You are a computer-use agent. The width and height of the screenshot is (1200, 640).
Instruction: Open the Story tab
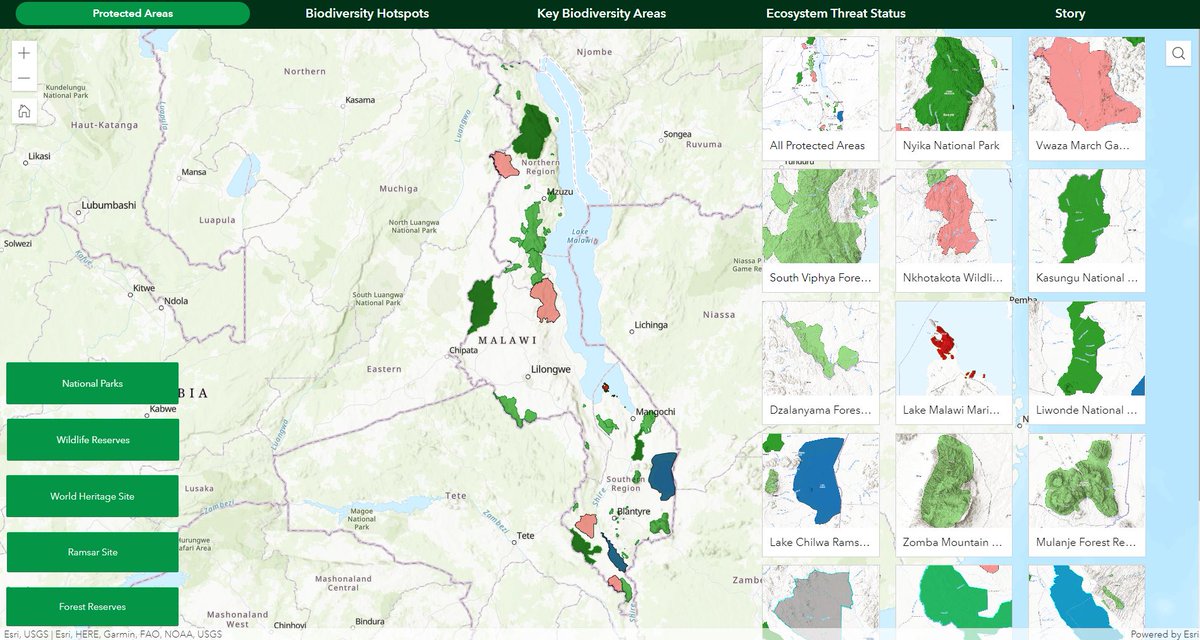click(x=1070, y=14)
